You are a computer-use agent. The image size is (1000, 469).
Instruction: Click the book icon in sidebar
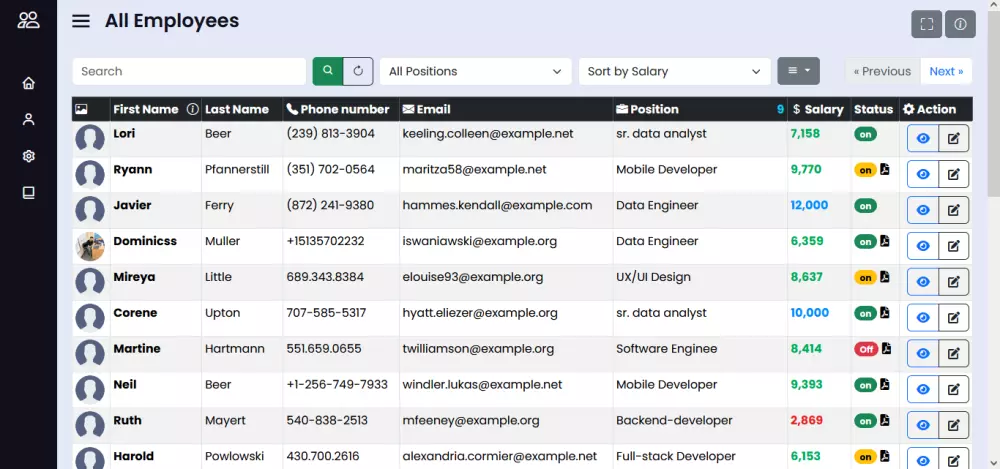(x=28, y=192)
